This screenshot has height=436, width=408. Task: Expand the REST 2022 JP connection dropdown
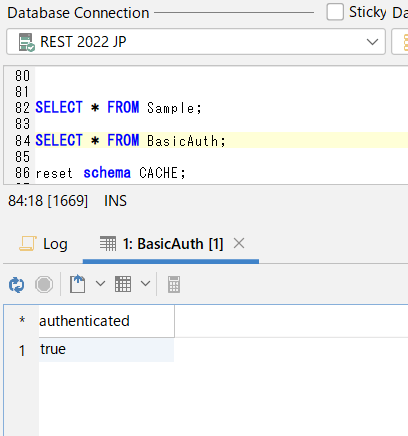[372, 42]
